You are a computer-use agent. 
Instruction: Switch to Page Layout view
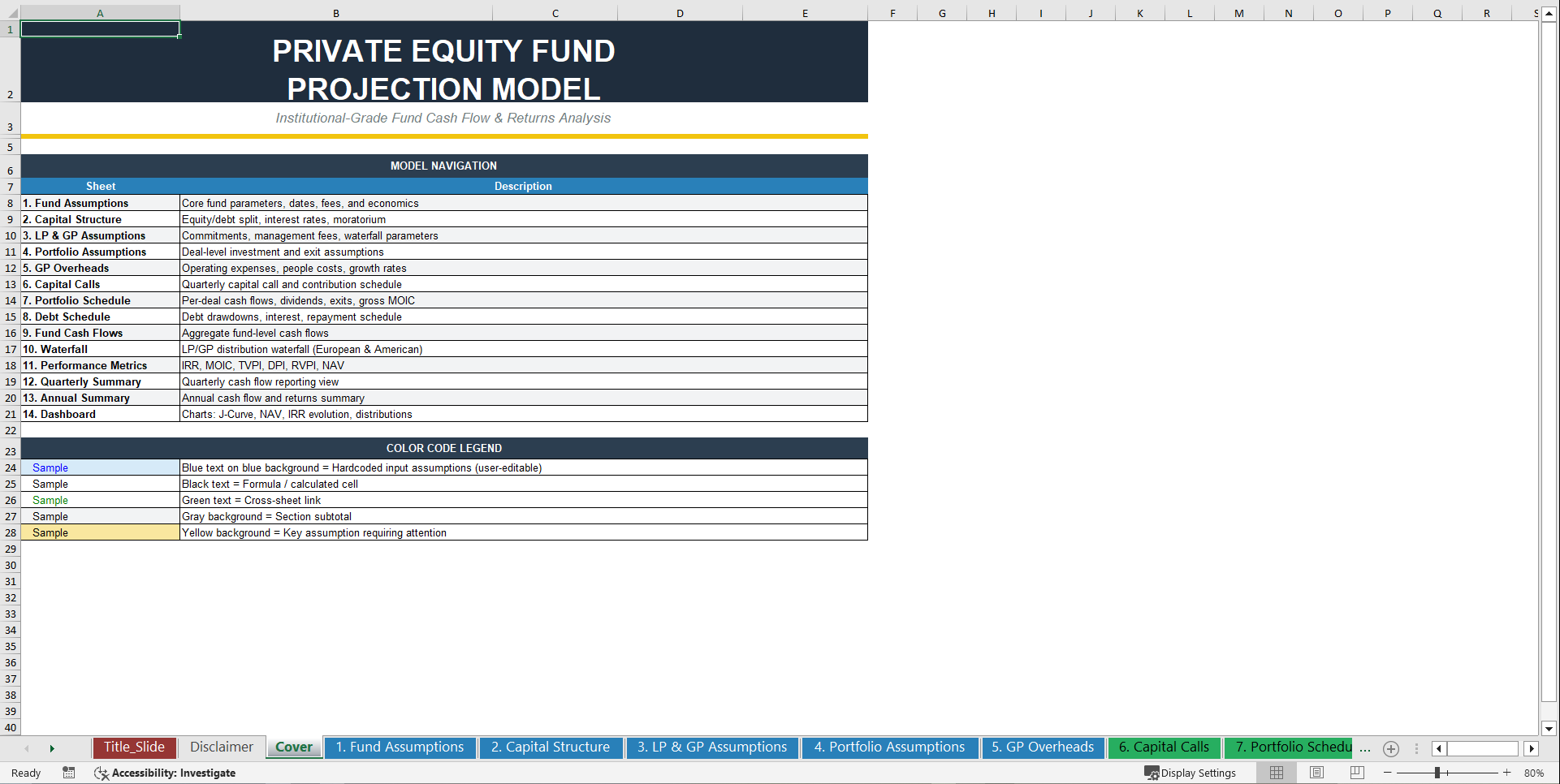point(1316,773)
